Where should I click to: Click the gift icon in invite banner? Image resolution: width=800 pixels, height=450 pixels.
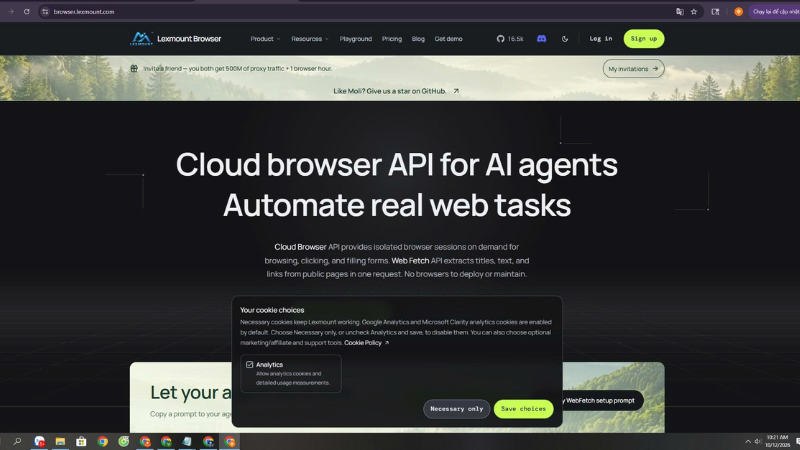134,68
